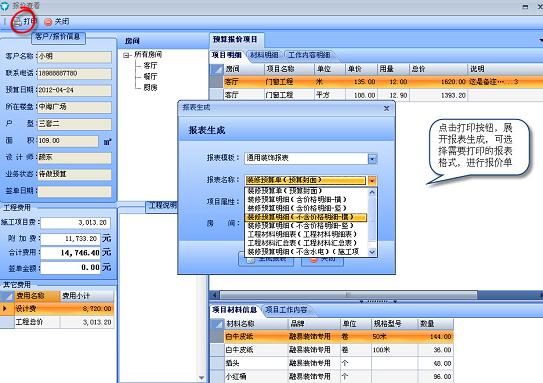This screenshot has width=543, height=383.
Task: Select the 工程总价 row in 其它费用
Action: 57,322
